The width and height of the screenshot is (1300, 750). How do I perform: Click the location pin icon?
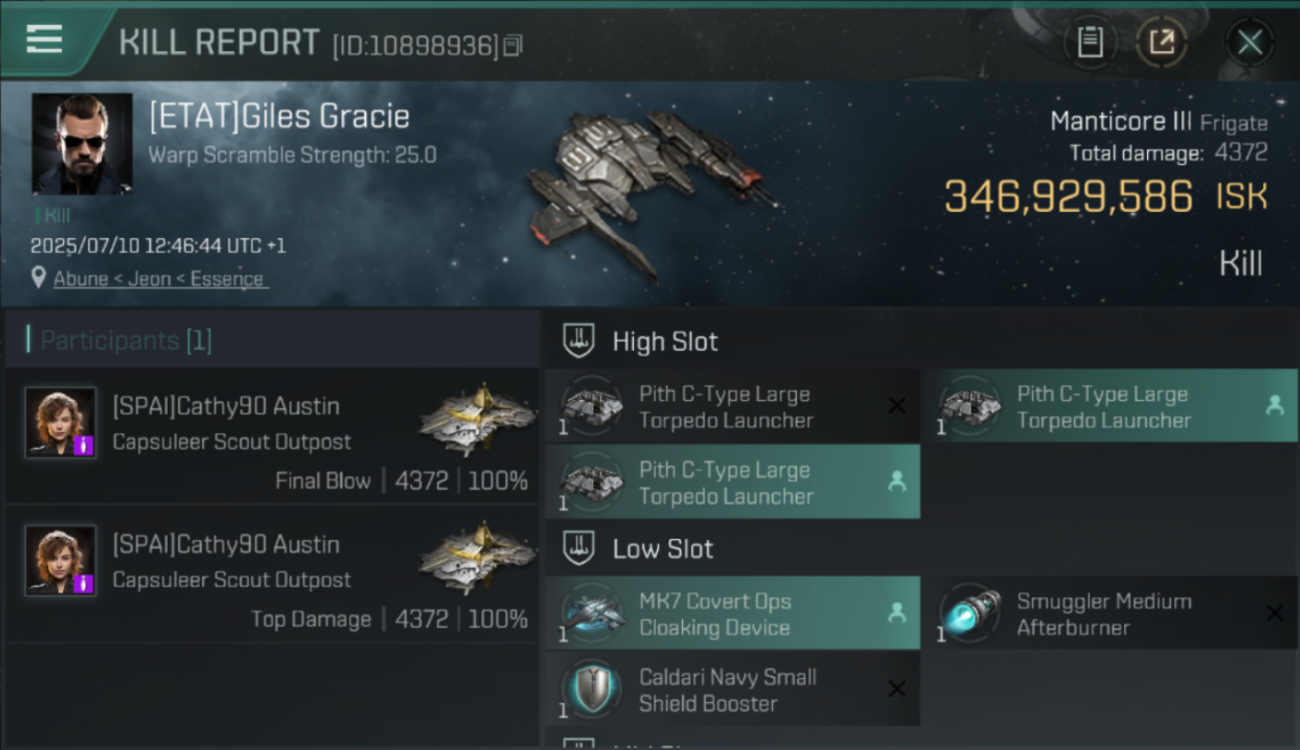39,278
